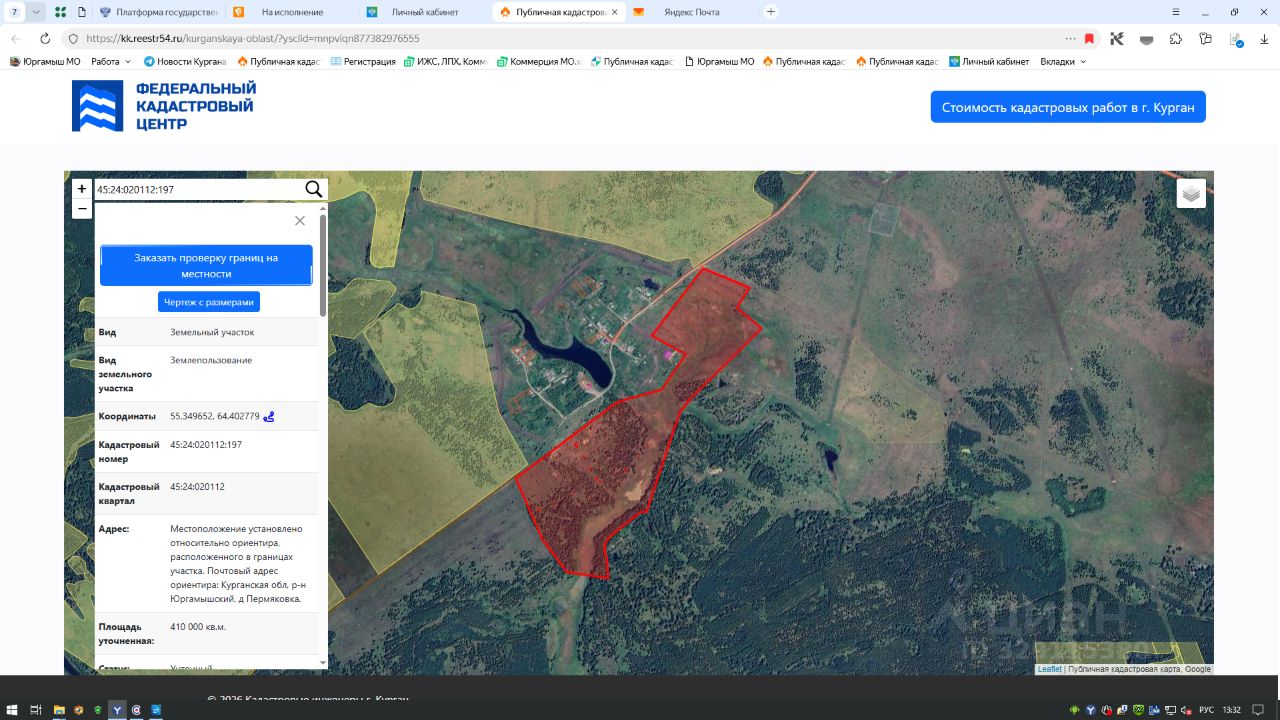Image resolution: width=1280 pixels, height=720 pixels.
Task: Open Коммерция МО bookmark
Action: 538,61
